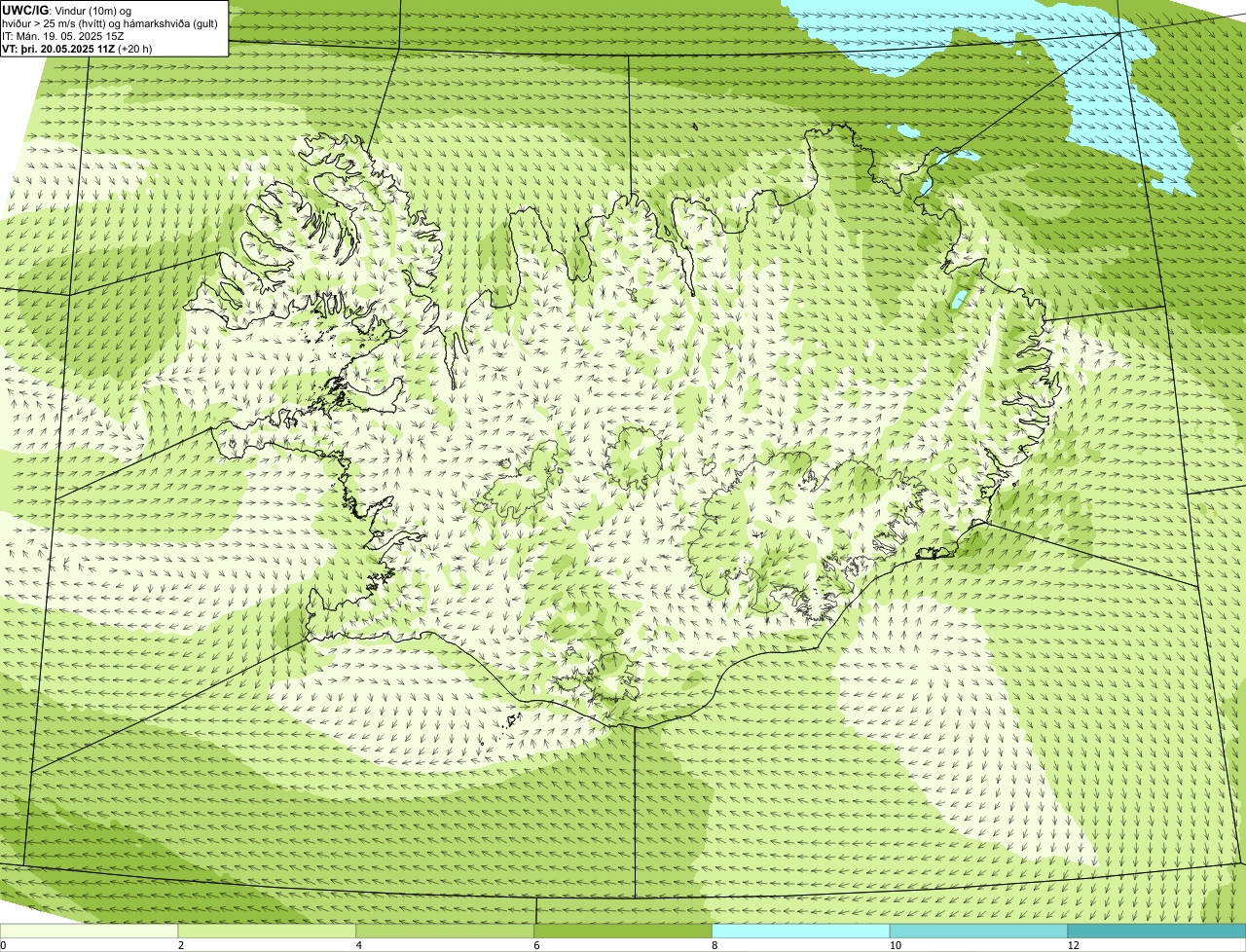
Task: Select the pale yellow 0–2 color bar segment
Action: click(x=90, y=932)
